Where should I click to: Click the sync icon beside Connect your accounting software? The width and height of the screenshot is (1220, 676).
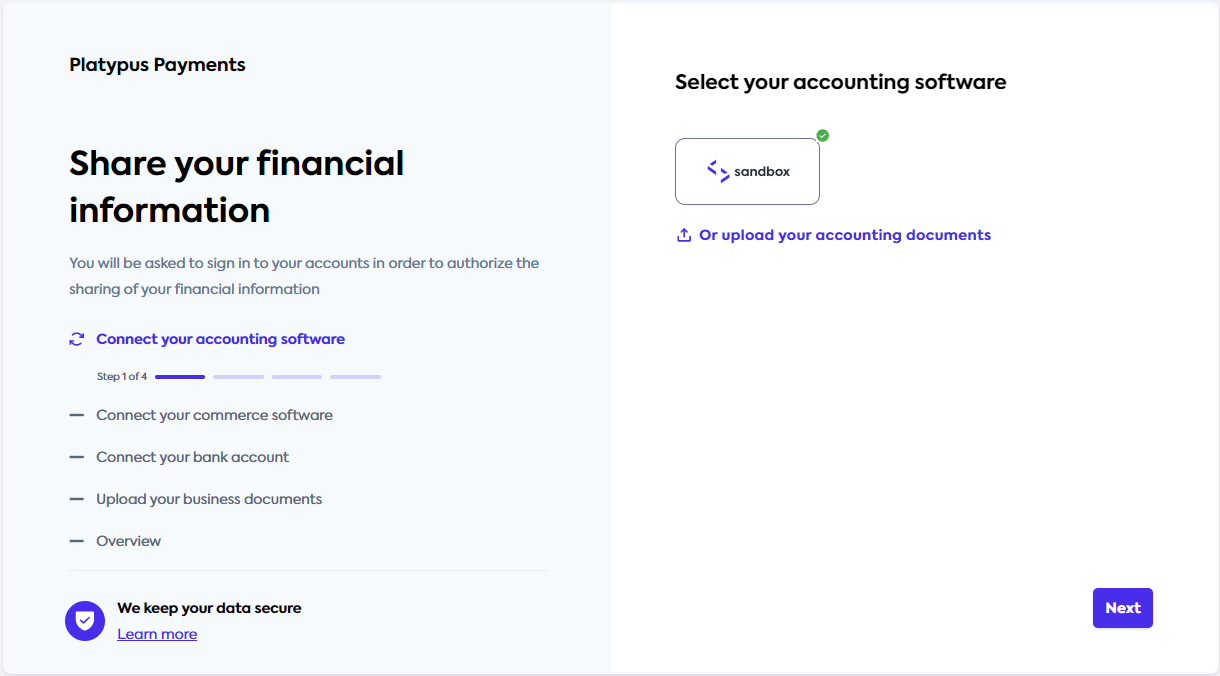click(x=77, y=339)
